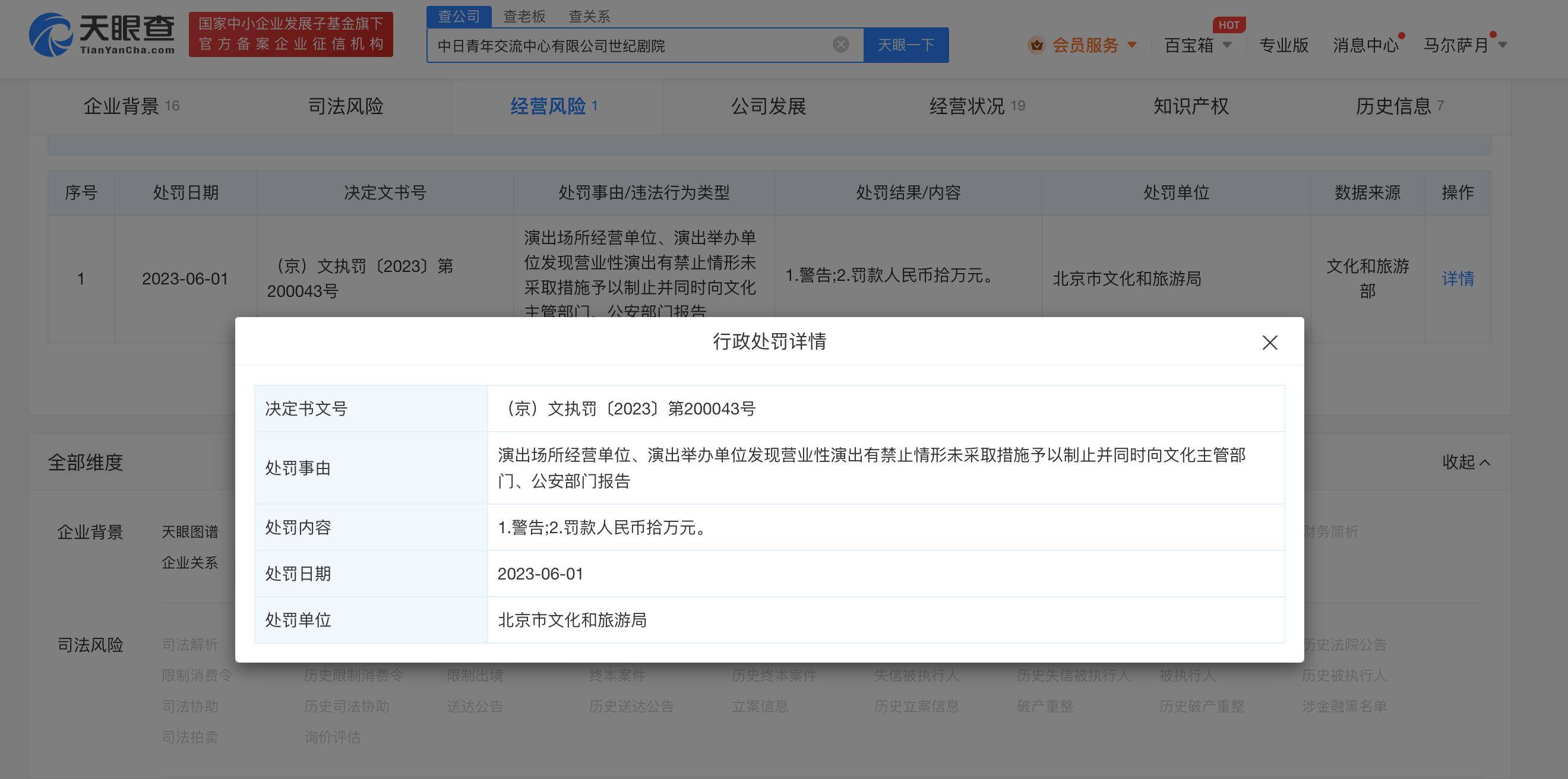
Task: Open the 天眼图谱 link
Action: (x=190, y=531)
